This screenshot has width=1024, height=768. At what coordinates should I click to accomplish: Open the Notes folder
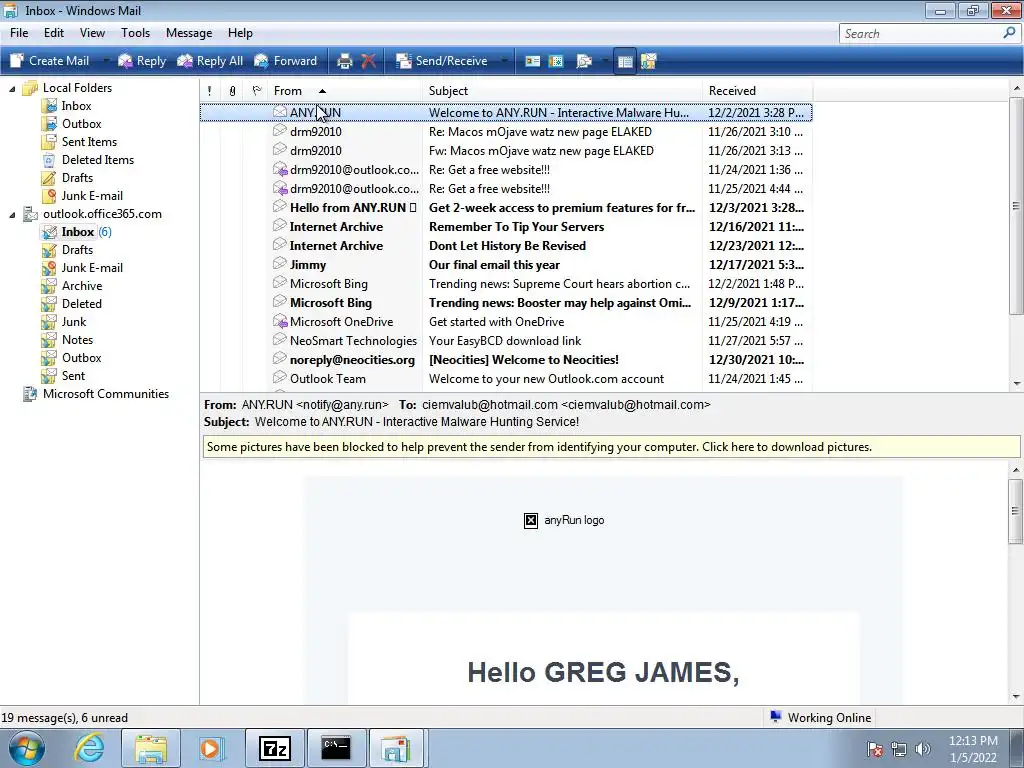pos(77,340)
